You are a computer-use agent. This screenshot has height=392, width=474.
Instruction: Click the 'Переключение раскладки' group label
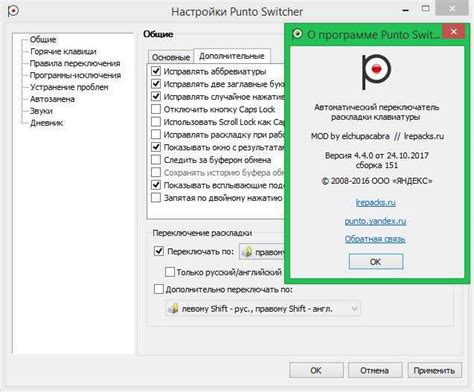202,233
